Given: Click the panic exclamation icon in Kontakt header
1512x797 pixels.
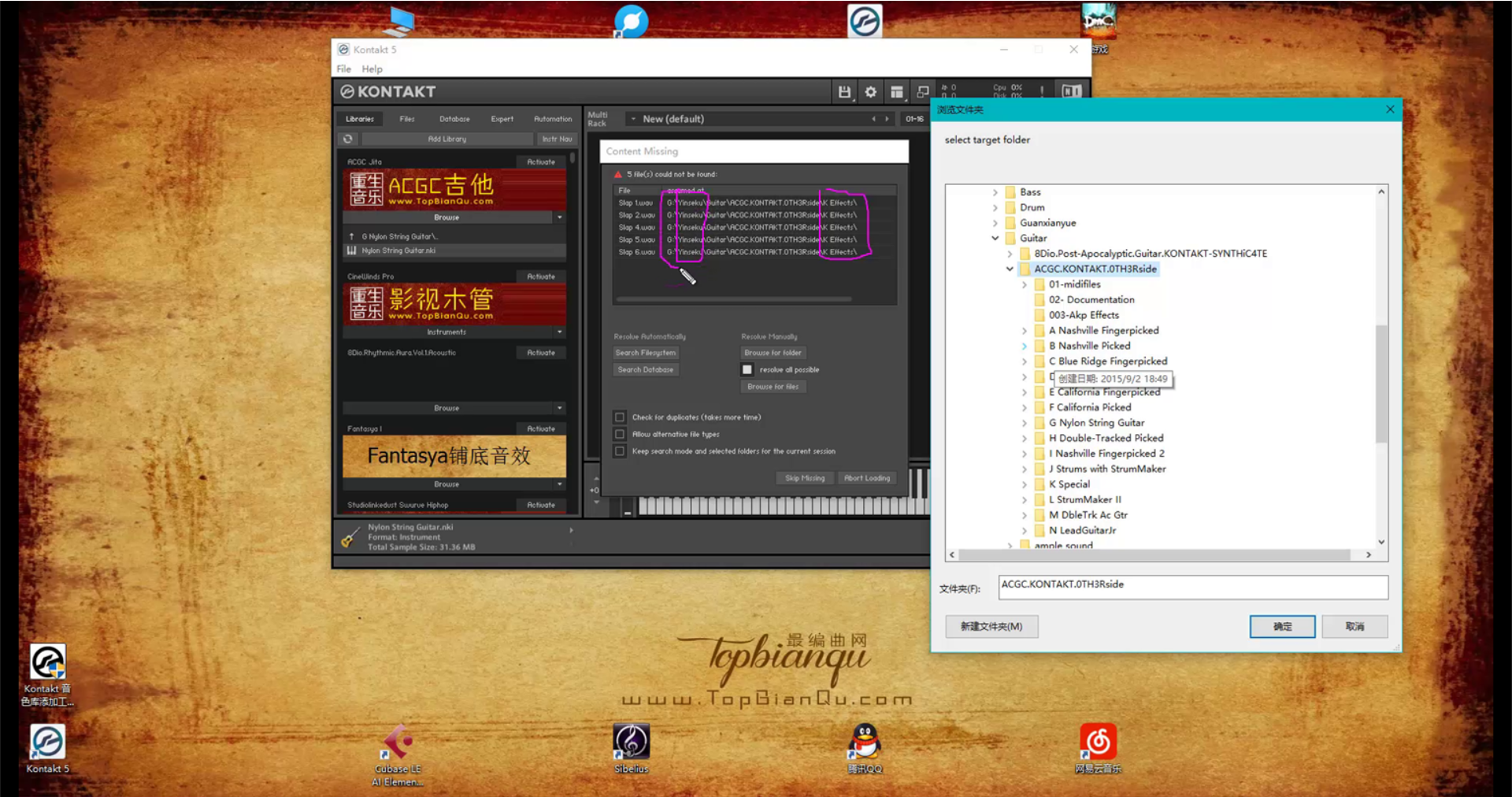Looking at the screenshot, I should pos(1041,91).
